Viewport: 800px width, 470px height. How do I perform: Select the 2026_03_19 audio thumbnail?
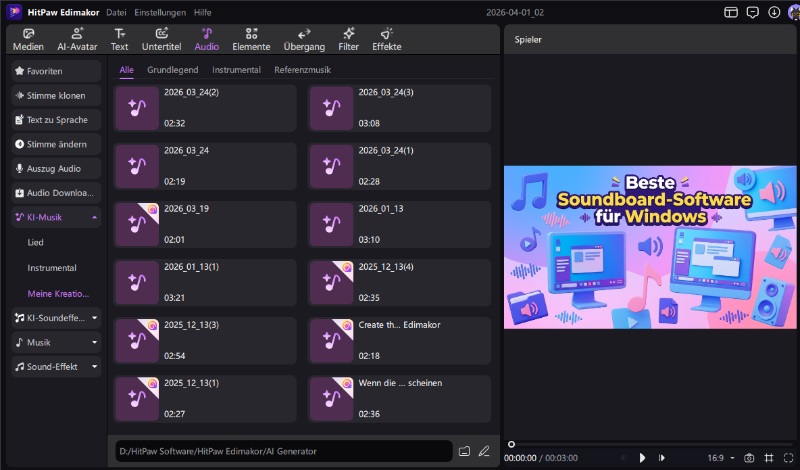(x=137, y=225)
